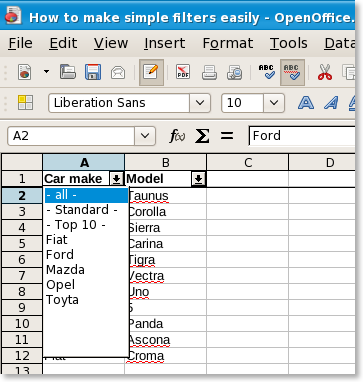
Task: Select column C header
Action: (x=248, y=162)
